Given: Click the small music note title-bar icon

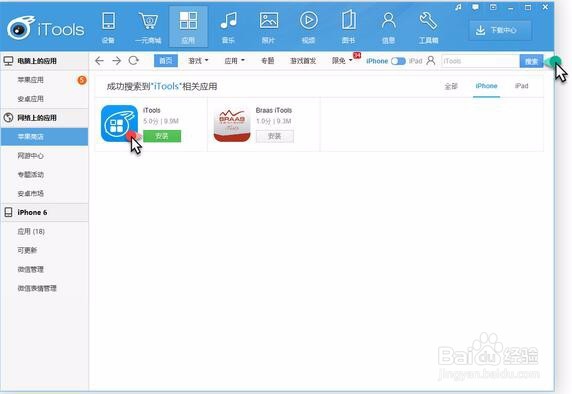Looking at the screenshot, I should pos(459,7).
